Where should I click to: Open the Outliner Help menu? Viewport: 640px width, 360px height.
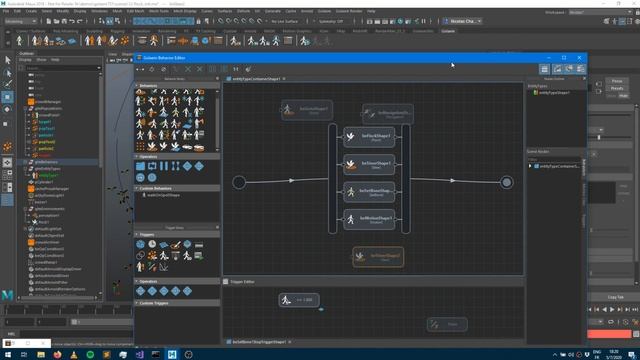55,60
